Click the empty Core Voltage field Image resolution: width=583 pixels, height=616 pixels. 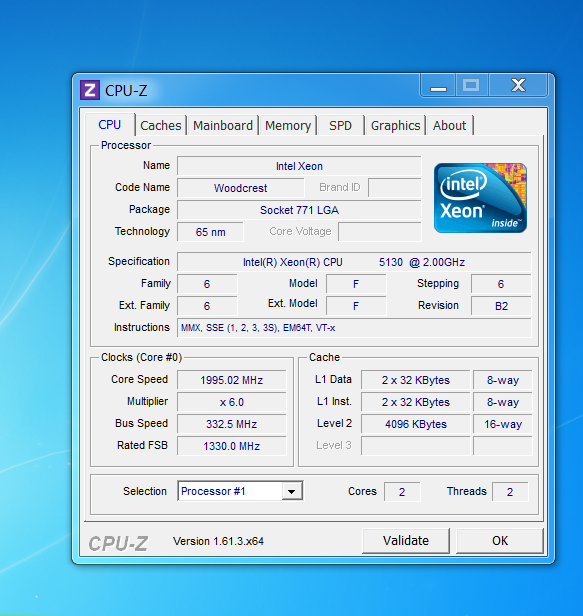coord(380,232)
